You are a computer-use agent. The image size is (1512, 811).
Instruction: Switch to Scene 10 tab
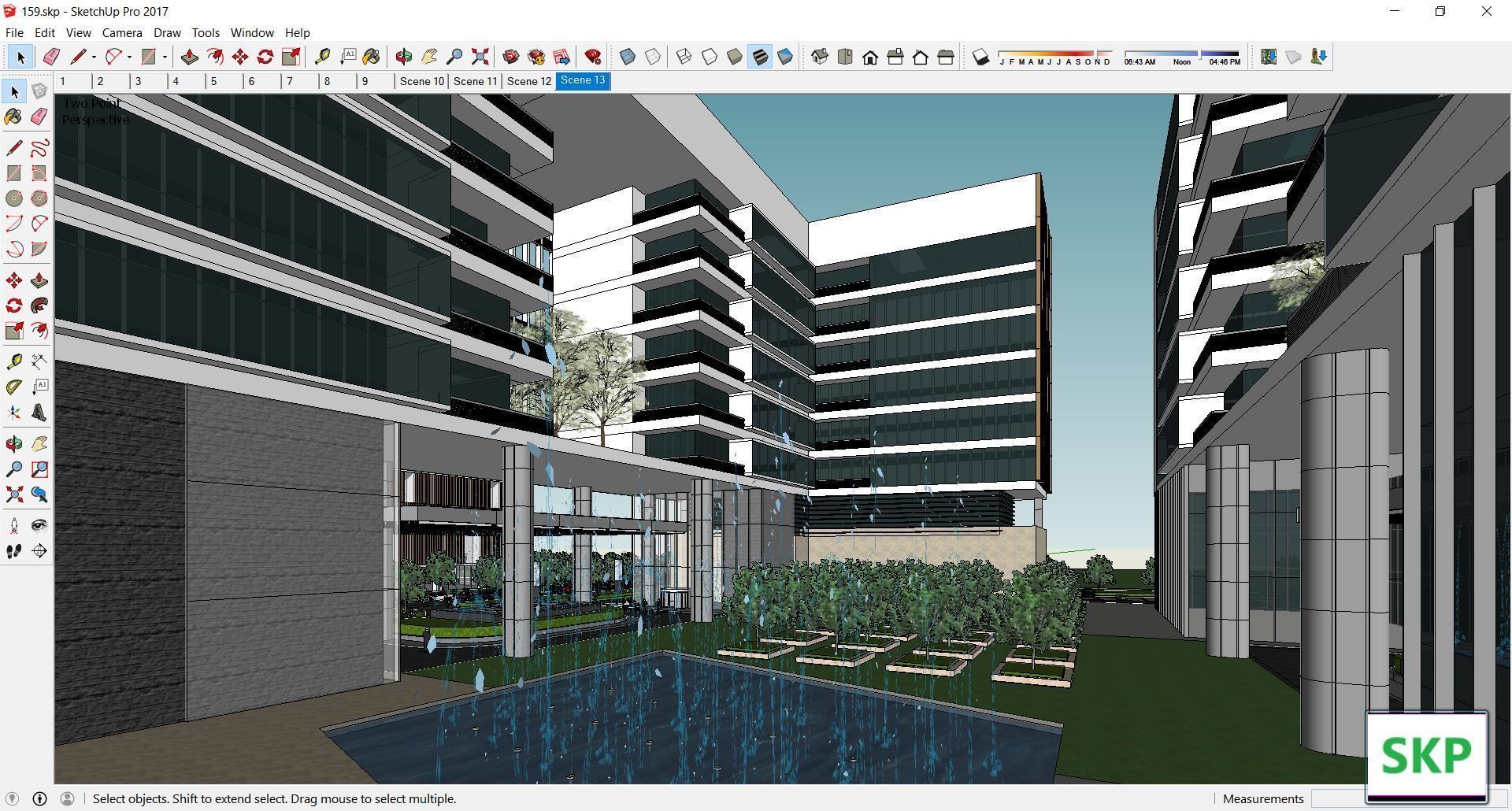pos(422,81)
